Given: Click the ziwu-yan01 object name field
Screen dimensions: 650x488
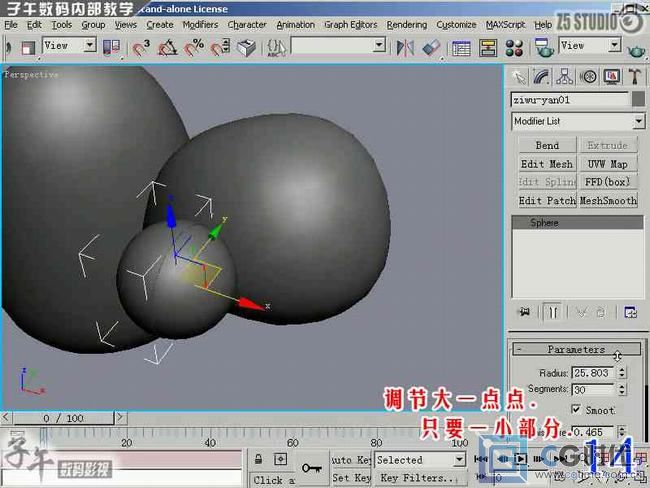Looking at the screenshot, I should click(x=570, y=100).
